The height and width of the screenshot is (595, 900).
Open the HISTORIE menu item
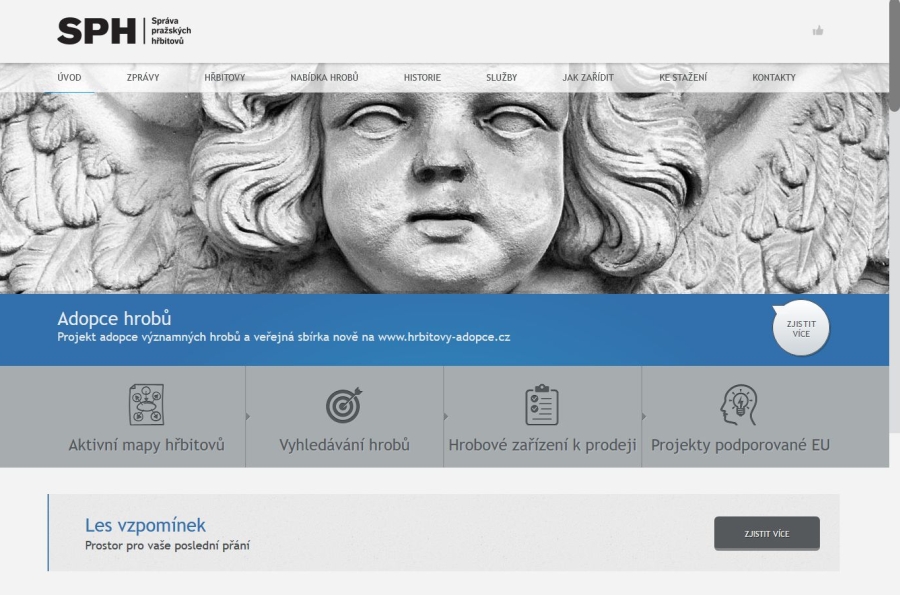point(422,78)
